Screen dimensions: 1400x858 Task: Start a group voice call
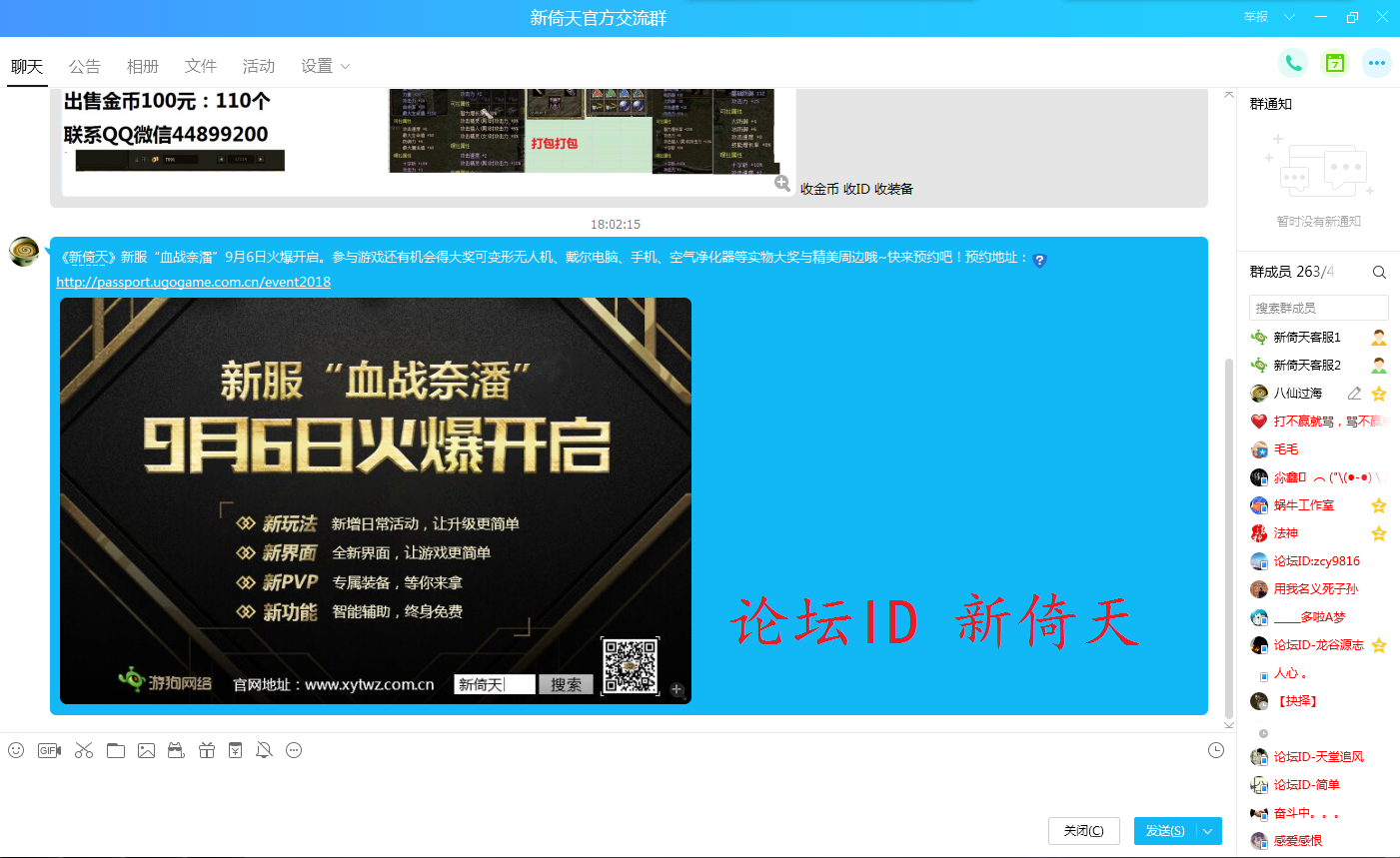click(x=1293, y=63)
